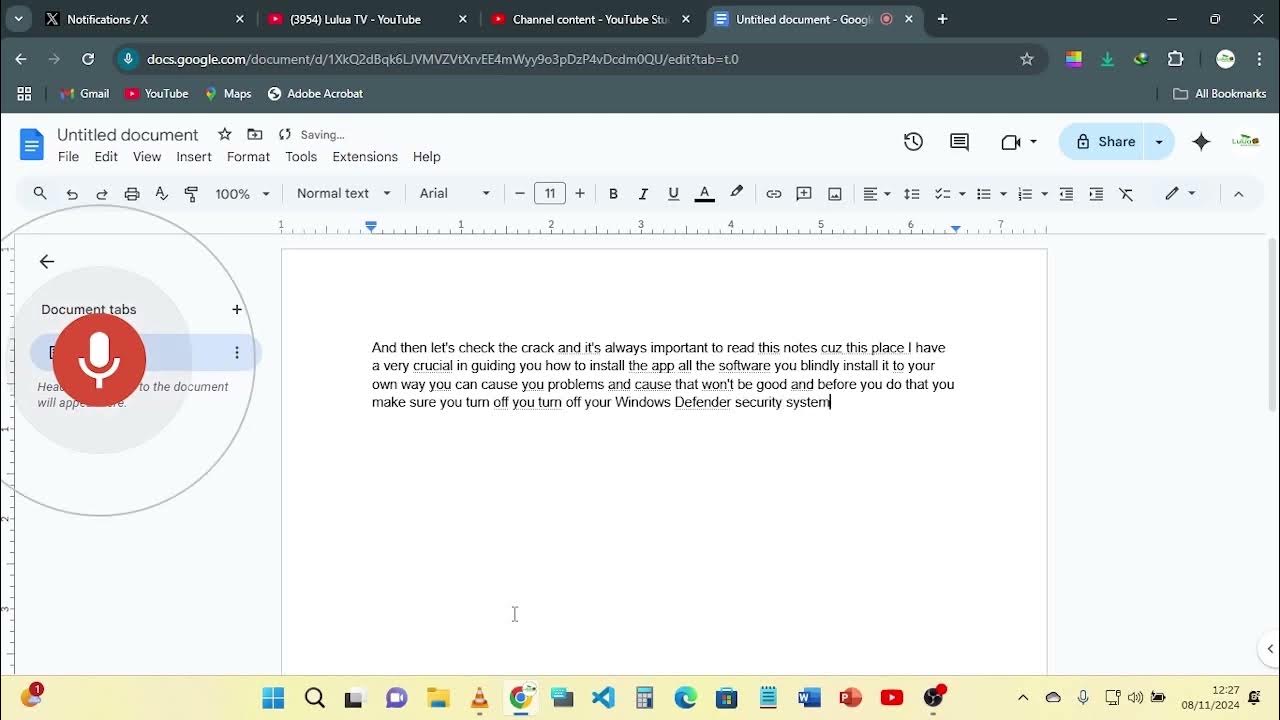
Task: Open the Chrome extensions puzzle icon
Action: [x=1175, y=59]
